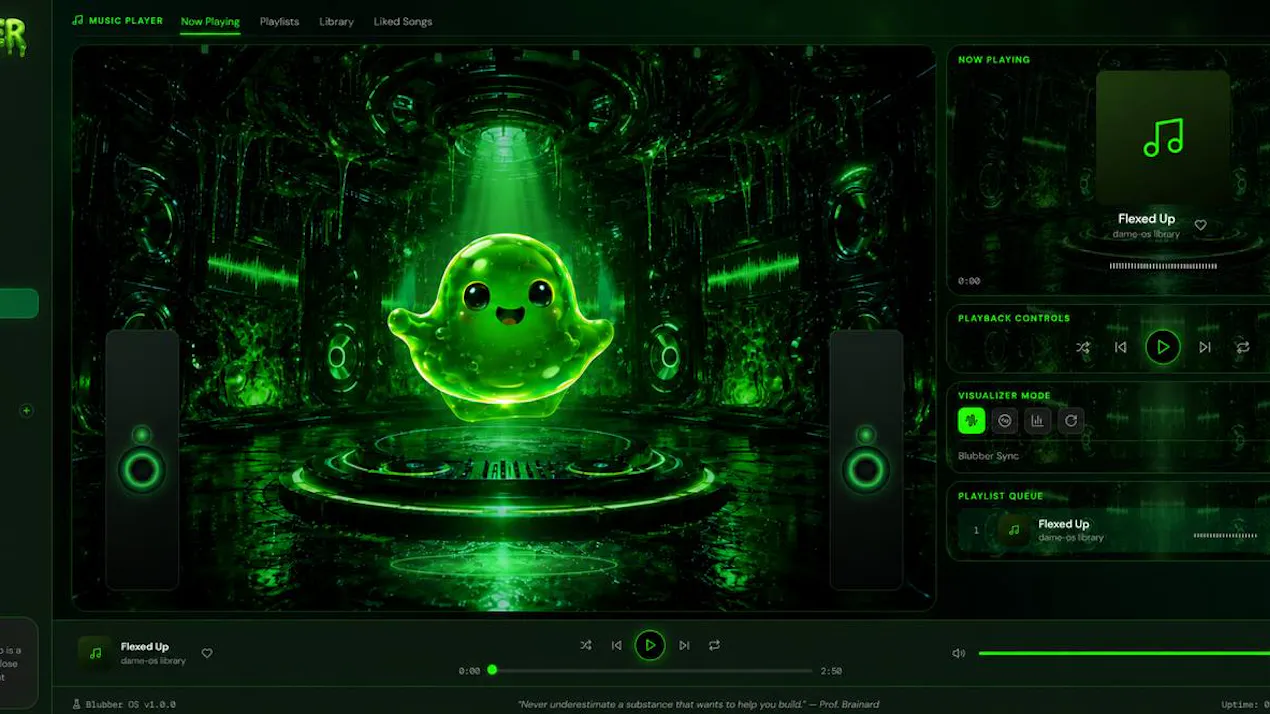
Task: Toggle repeat in the bottom player bar
Action: coord(714,645)
